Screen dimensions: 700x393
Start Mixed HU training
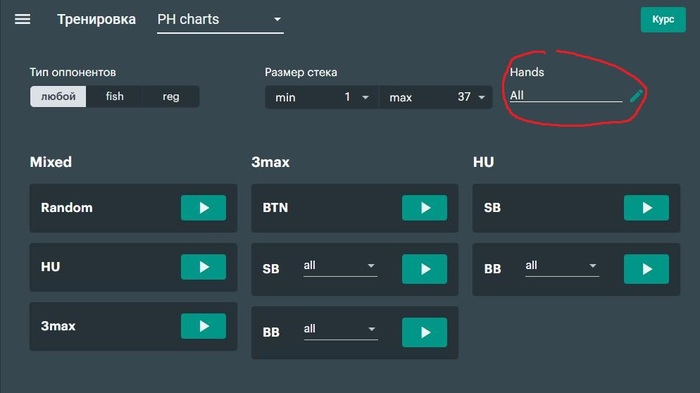tap(203, 267)
